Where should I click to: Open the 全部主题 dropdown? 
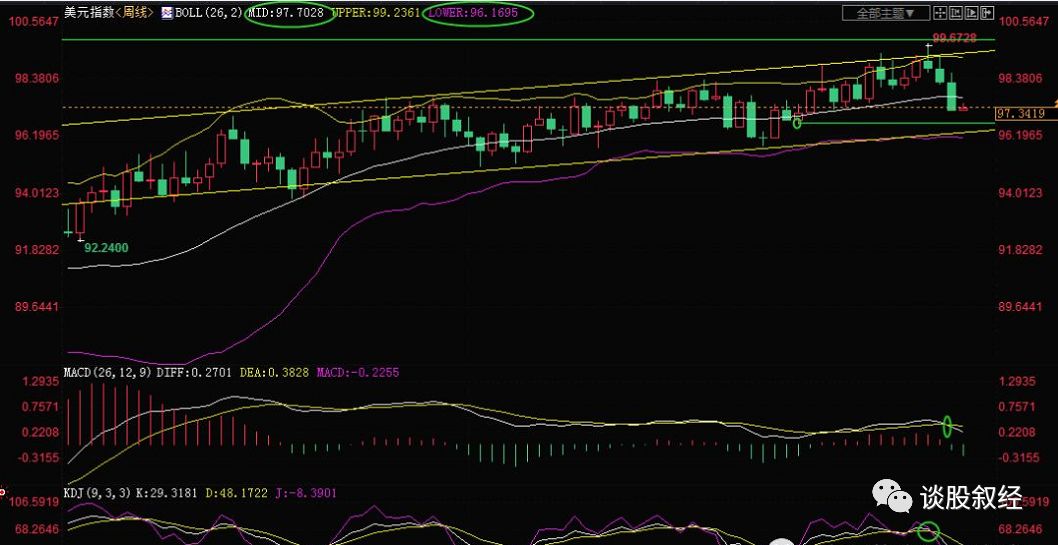click(887, 13)
